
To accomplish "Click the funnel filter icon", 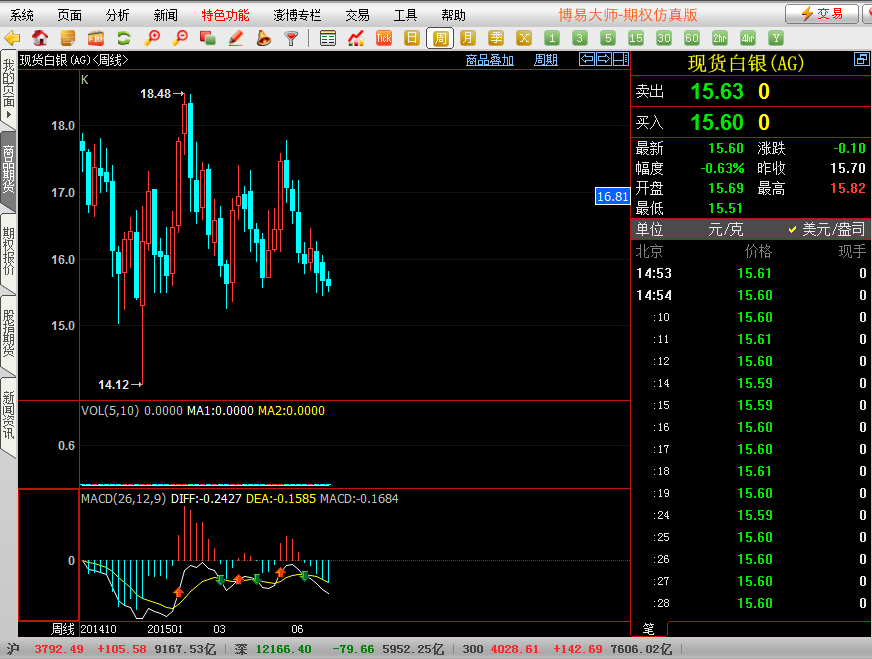I will (291, 38).
